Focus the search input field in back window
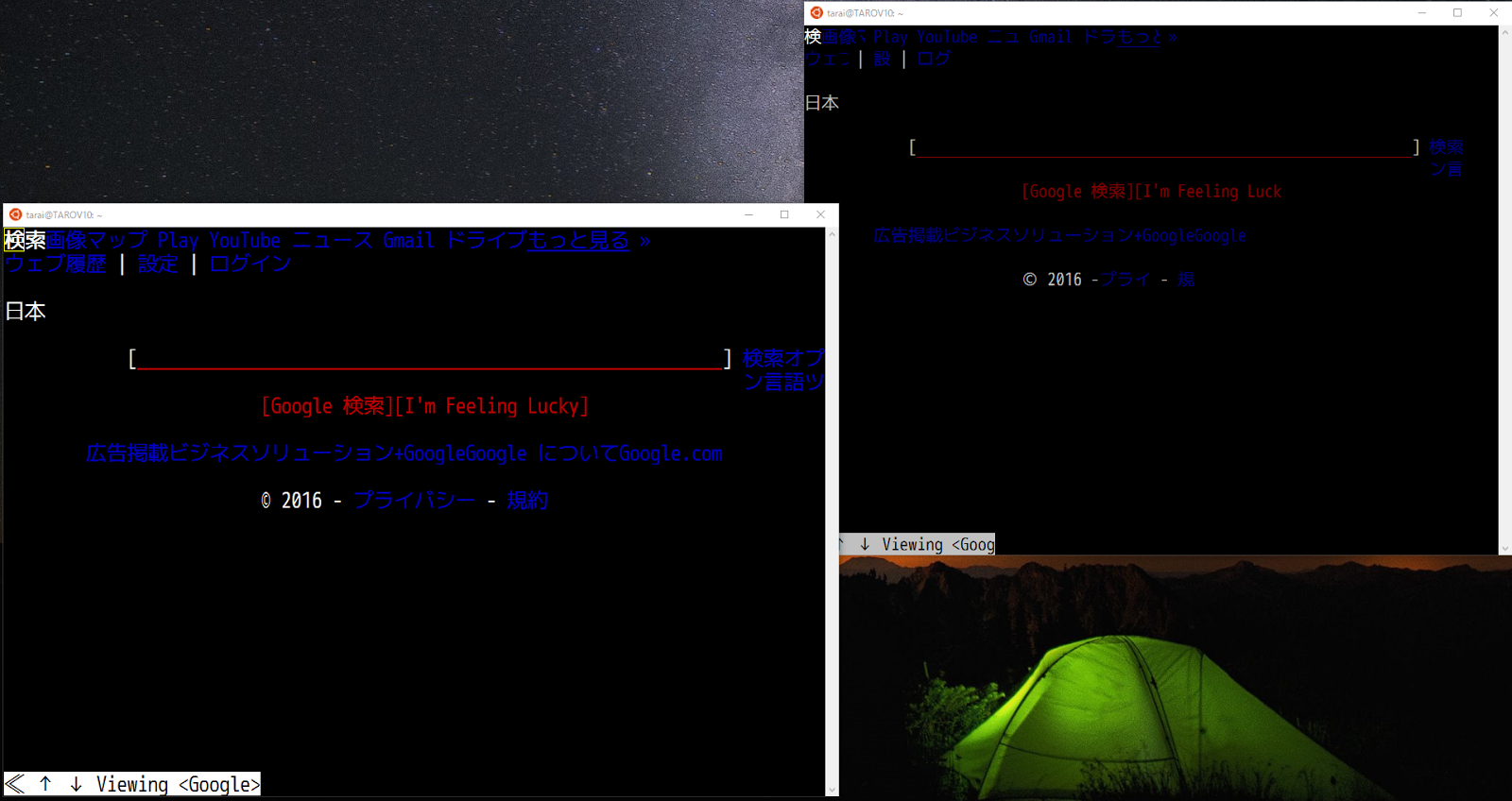This screenshot has width=1512, height=801. tap(1163, 147)
